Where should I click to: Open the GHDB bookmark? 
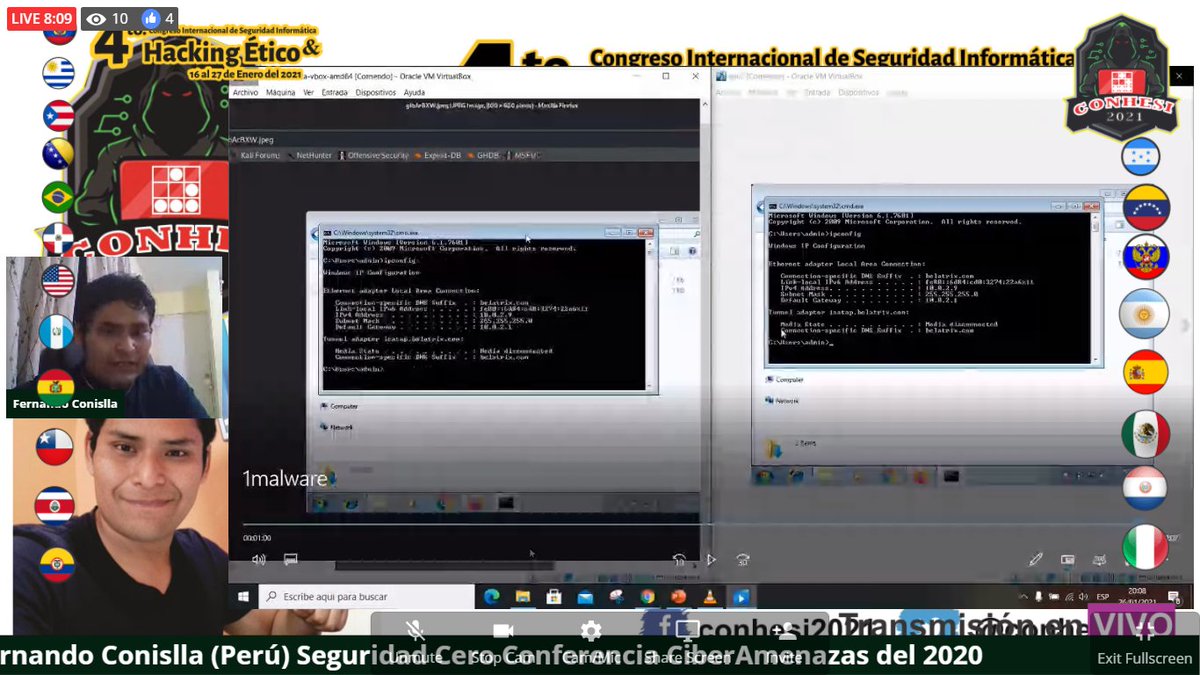pyautogui.click(x=486, y=155)
